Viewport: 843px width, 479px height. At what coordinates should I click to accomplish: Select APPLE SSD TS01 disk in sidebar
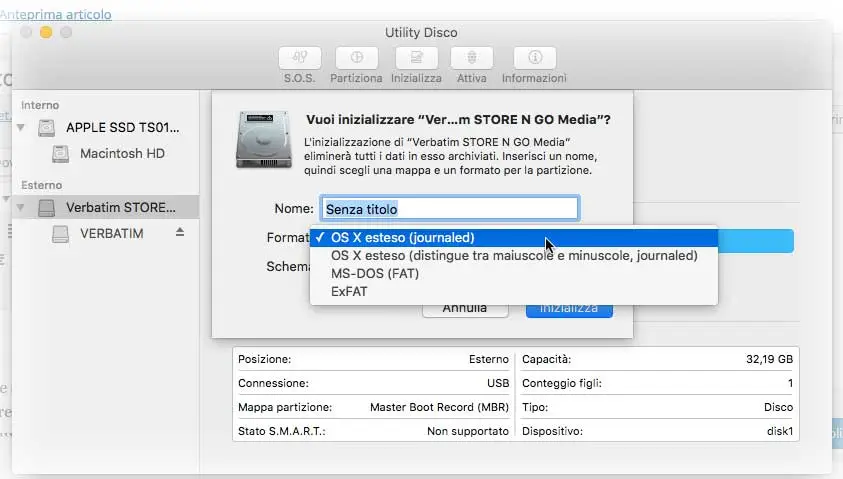coord(108,127)
